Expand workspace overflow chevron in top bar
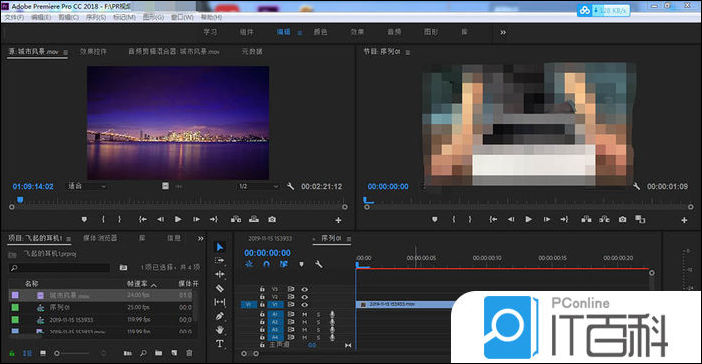Image resolution: width=702 pixels, height=364 pixels. 503,32
